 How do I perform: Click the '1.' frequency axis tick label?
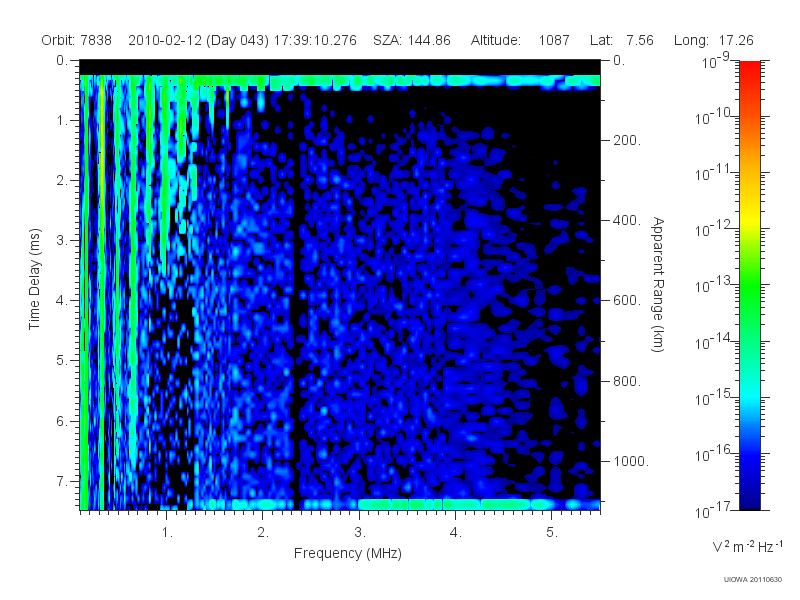point(167,533)
